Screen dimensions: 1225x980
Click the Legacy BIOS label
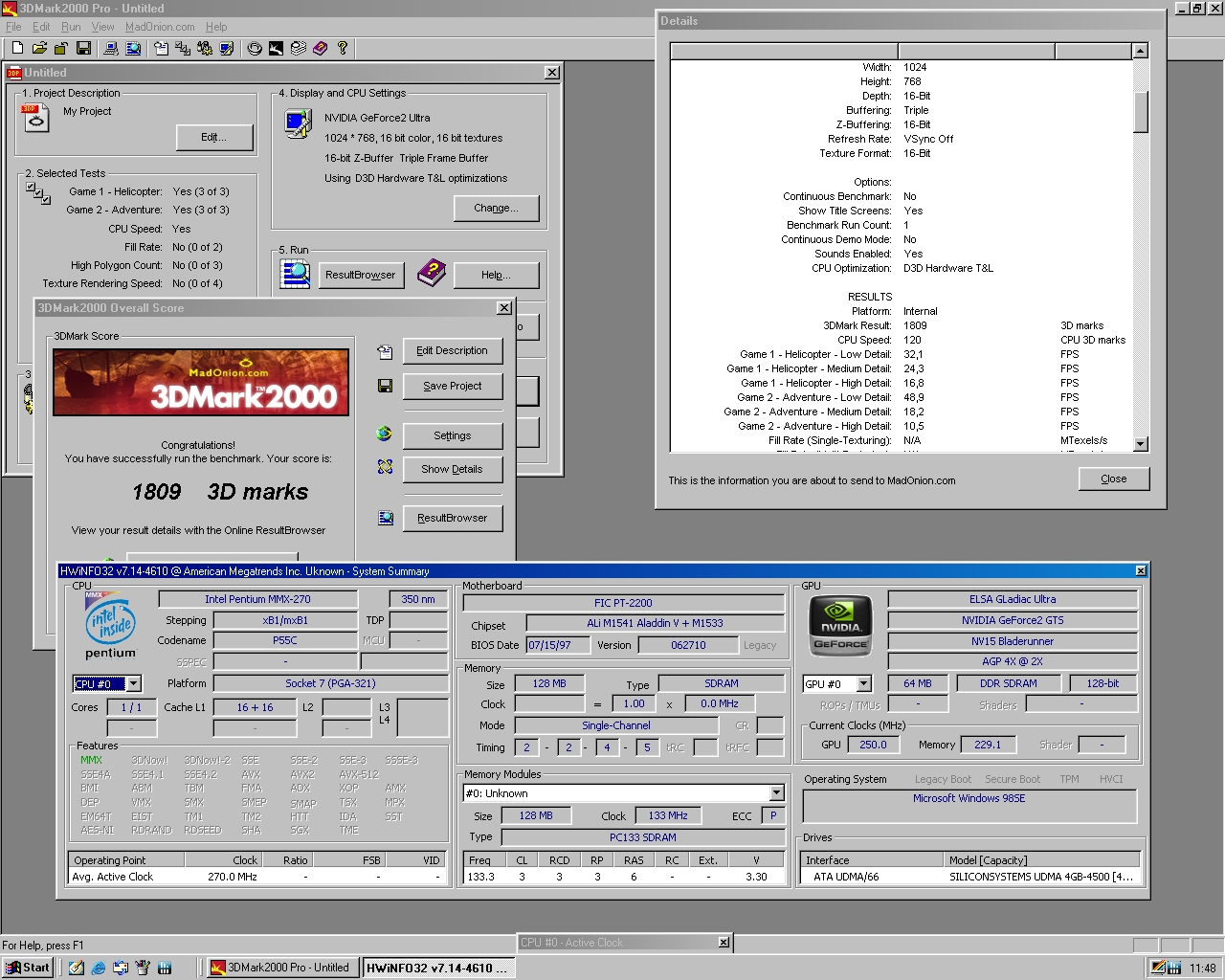[760, 645]
